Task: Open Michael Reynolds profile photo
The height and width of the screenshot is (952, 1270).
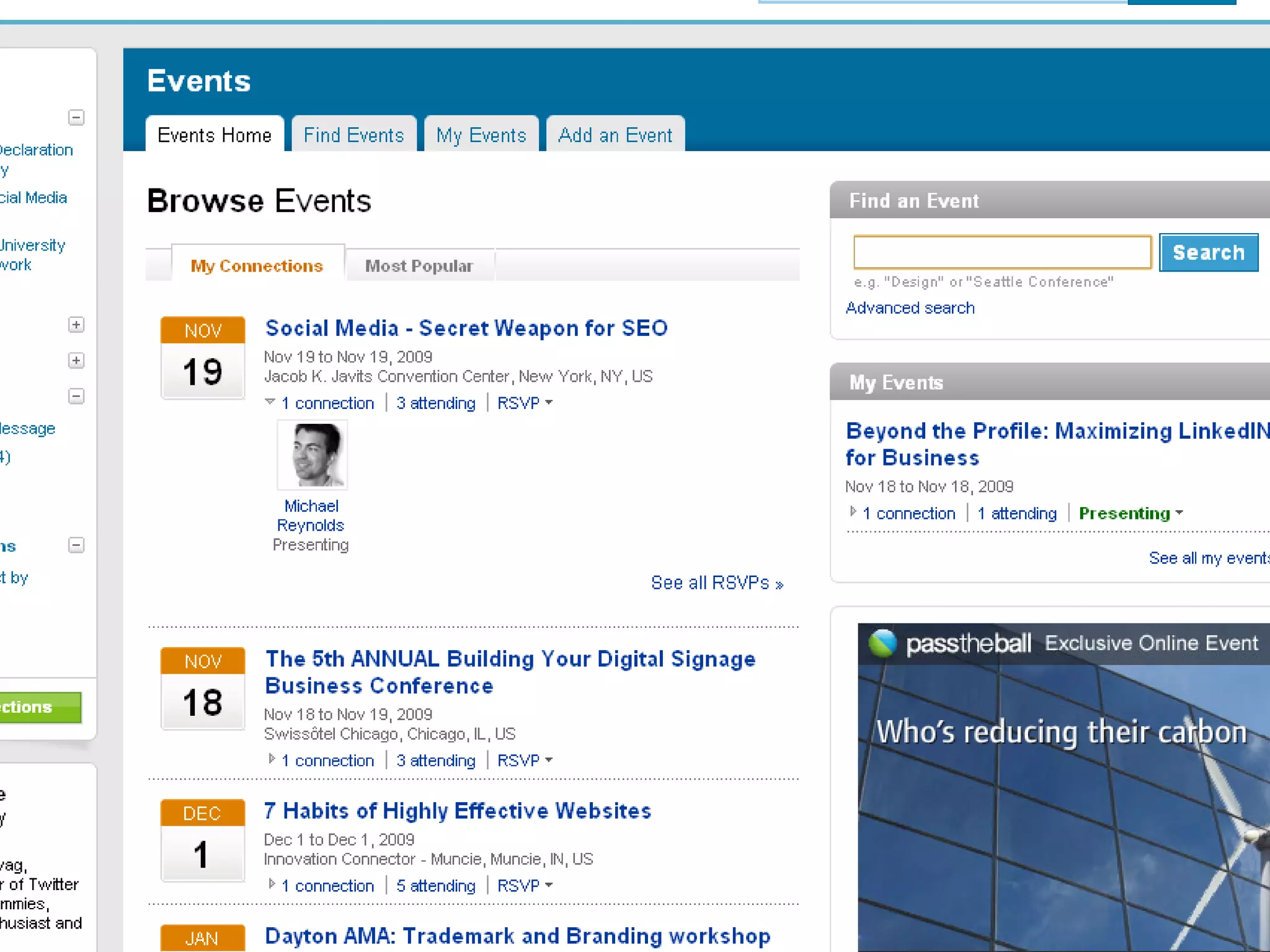Action: click(x=312, y=454)
